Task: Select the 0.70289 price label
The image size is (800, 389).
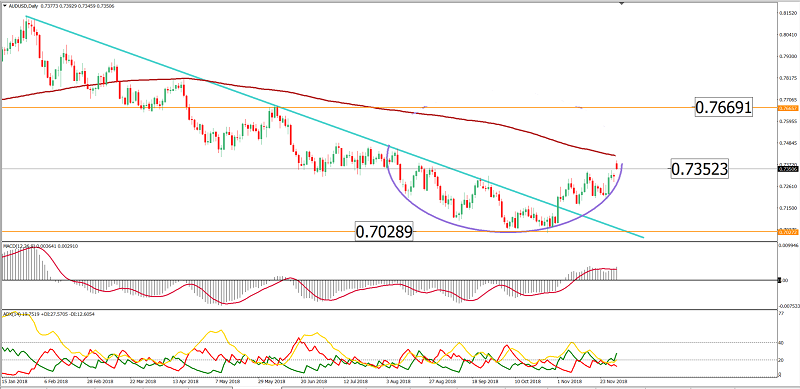Action: tap(384, 232)
